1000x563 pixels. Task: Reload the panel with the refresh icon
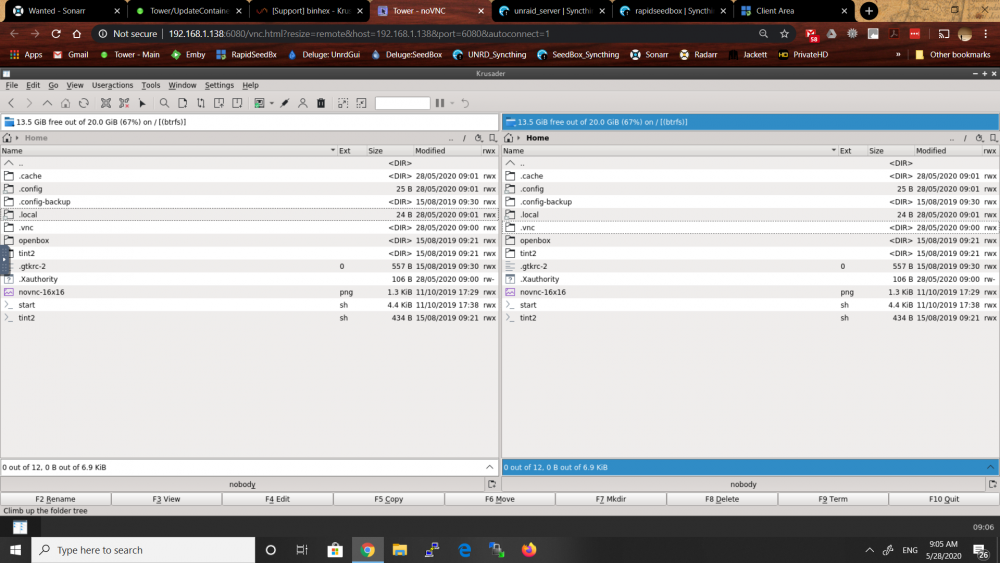coord(84,103)
